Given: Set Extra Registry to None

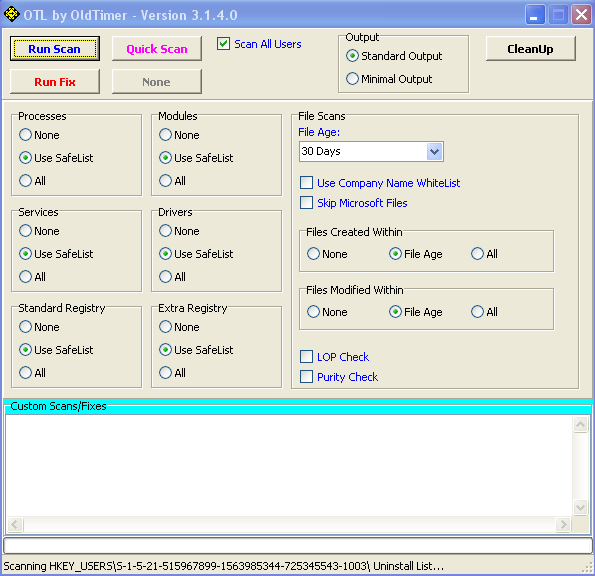Looking at the screenshot, I should tap(165, 327).
